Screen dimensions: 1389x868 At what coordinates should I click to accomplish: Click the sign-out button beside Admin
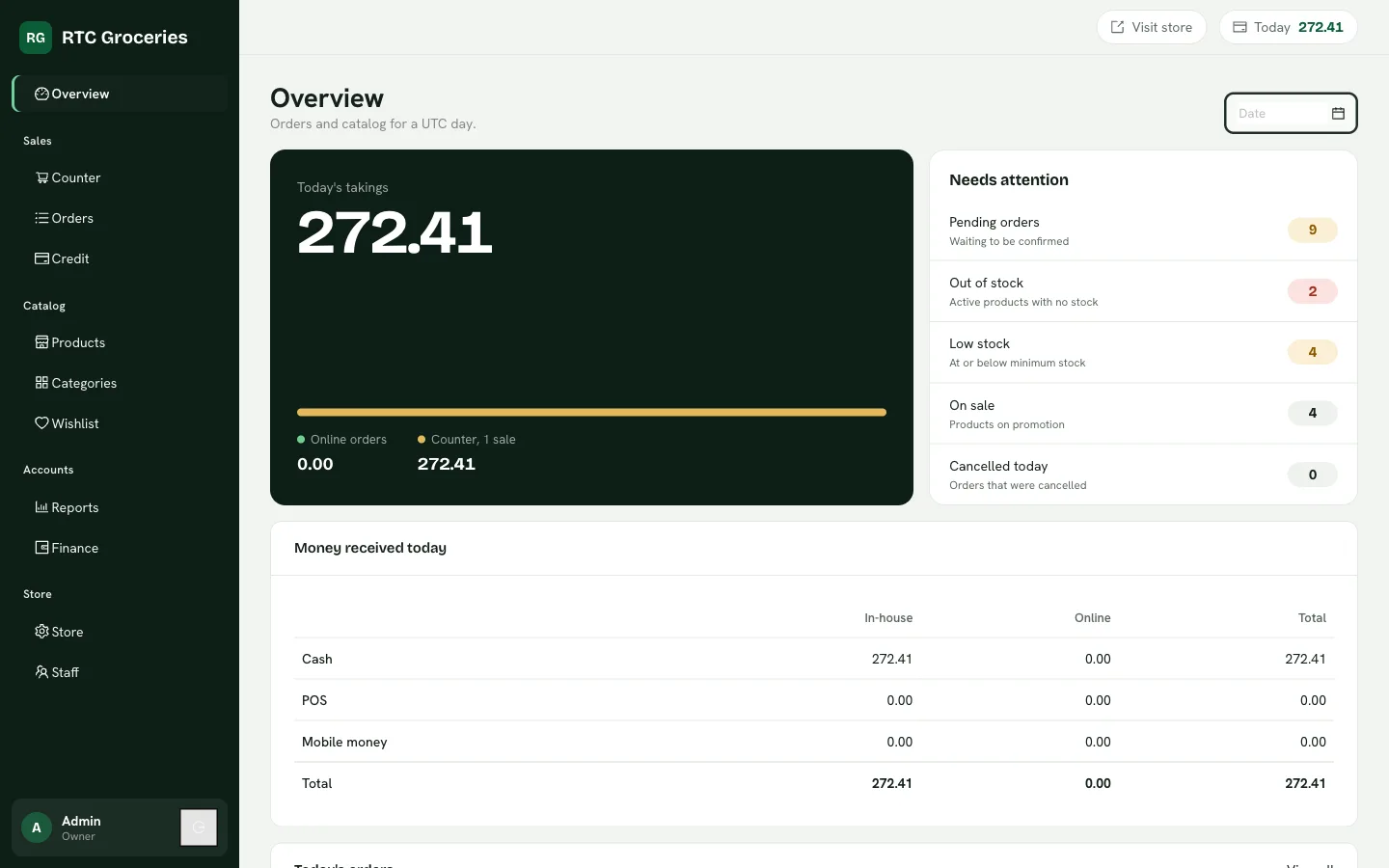click(199, 827)
